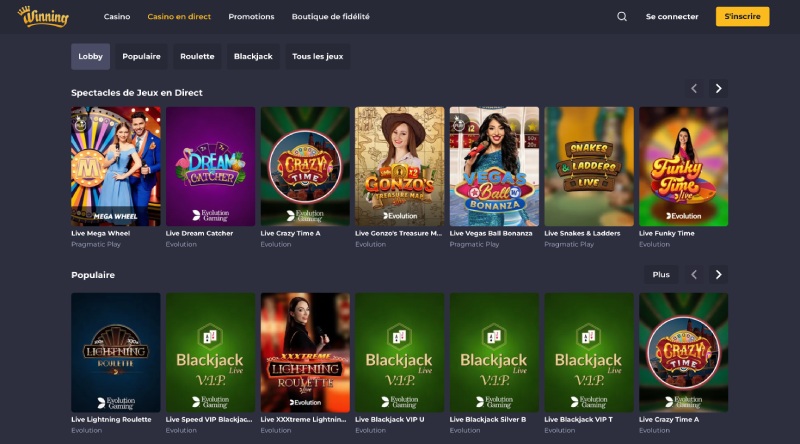
Task: Show Tous les jeux tab
Action: click(x=317, y=57)
